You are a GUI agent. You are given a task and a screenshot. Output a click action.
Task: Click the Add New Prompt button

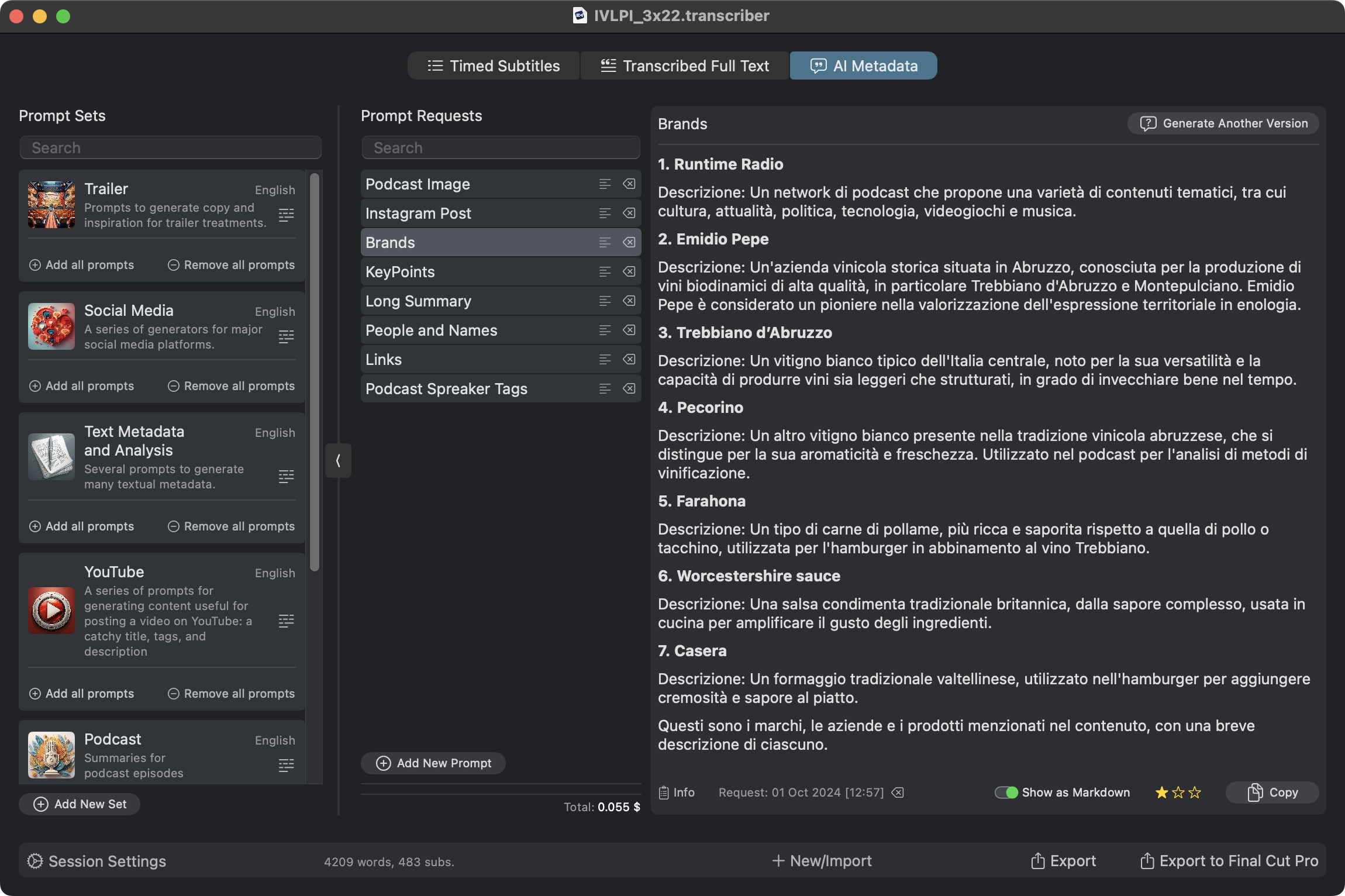(x=433, y=763)
